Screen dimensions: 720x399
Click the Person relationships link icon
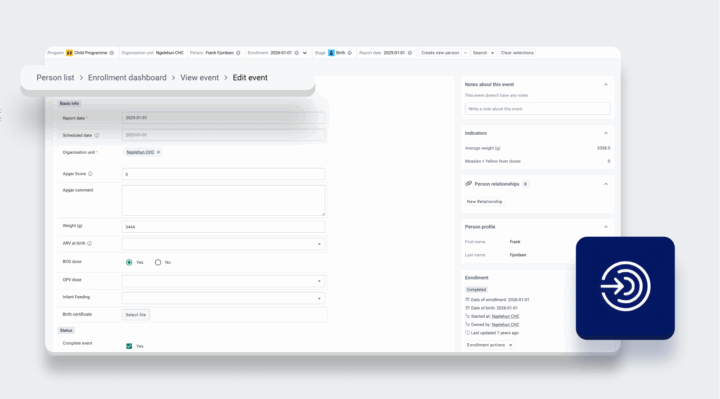[468, 184]
